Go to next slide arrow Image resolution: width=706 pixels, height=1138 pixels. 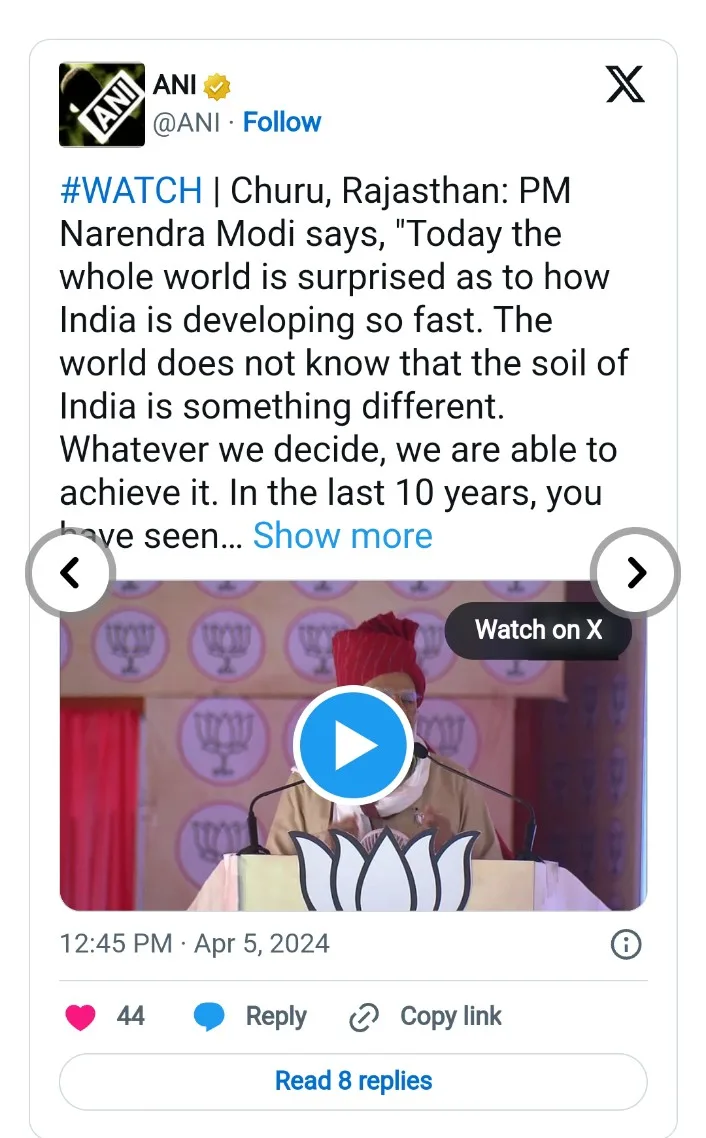(x=636, y=572)
